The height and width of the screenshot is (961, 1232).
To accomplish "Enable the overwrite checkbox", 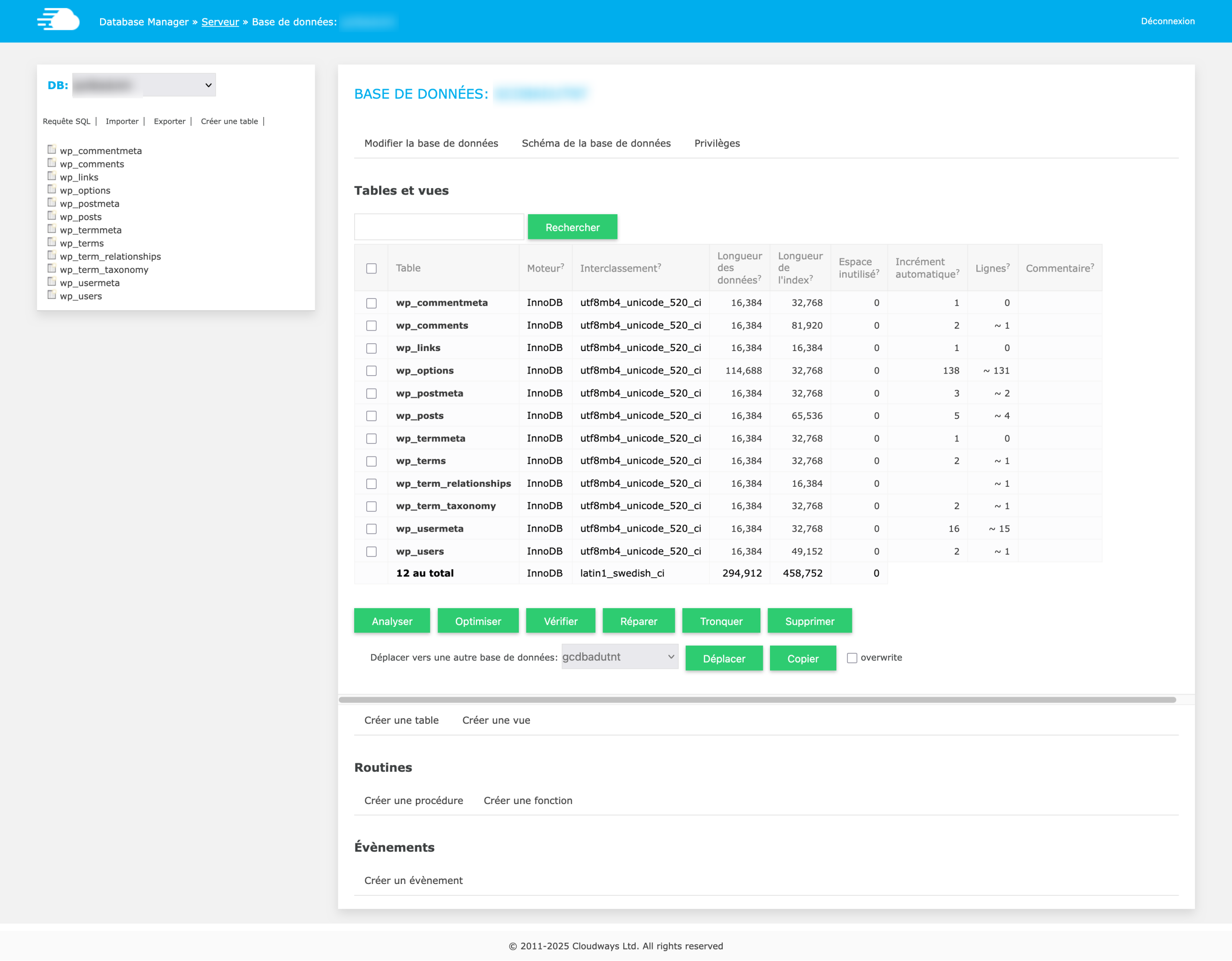I will coord(852,658).
